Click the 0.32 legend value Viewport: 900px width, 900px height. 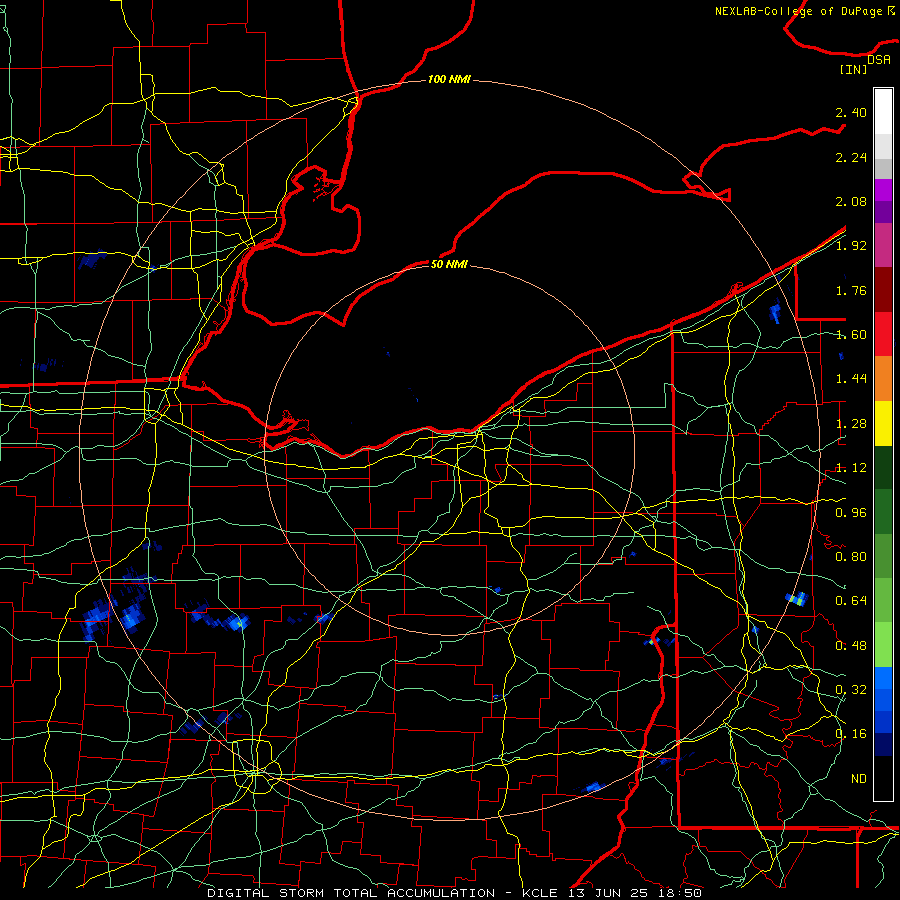(x=851, y=690)
